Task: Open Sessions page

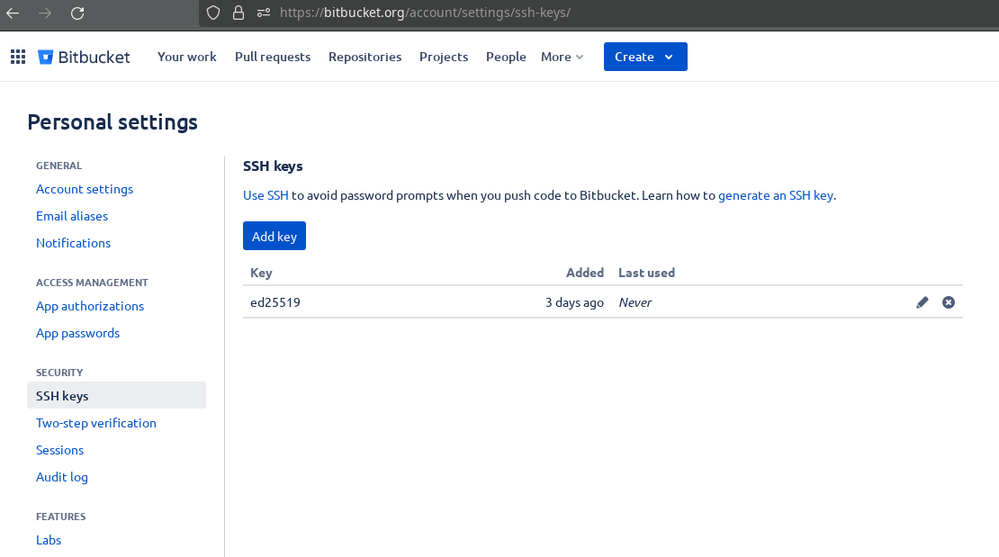Action: 59,450
